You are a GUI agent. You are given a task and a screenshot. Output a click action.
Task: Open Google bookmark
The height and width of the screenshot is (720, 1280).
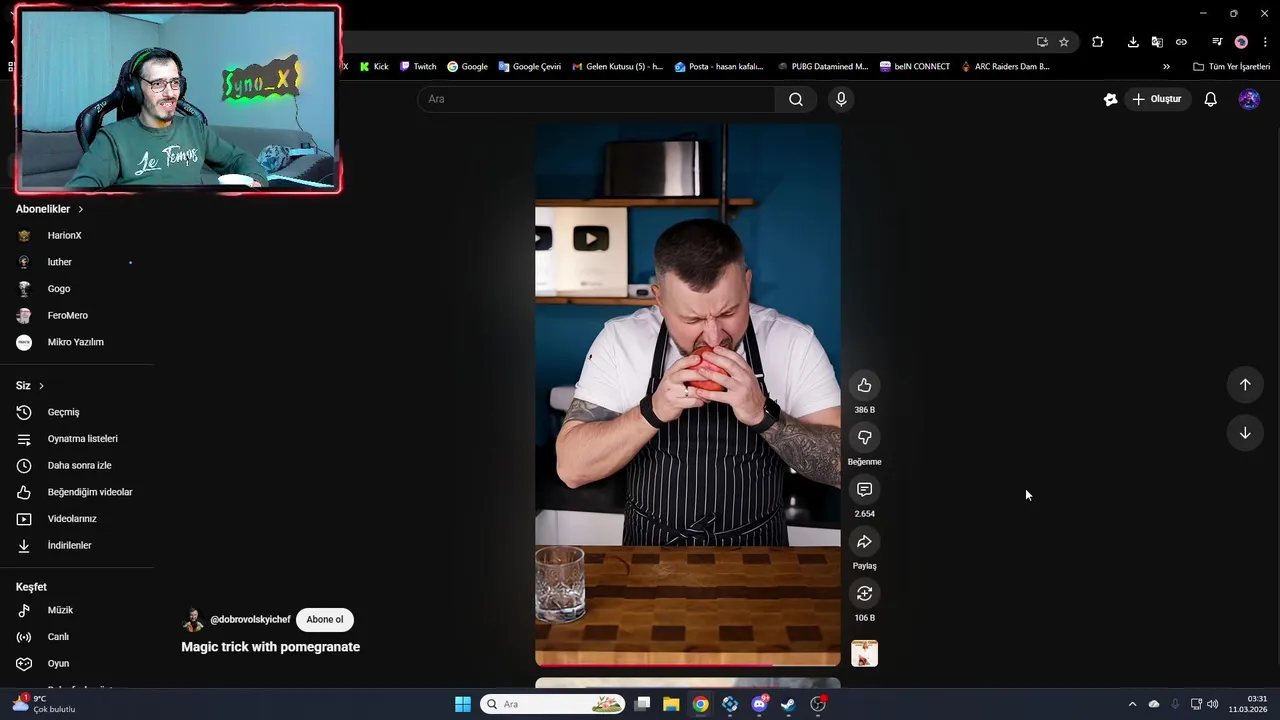(x=467, y=67)
